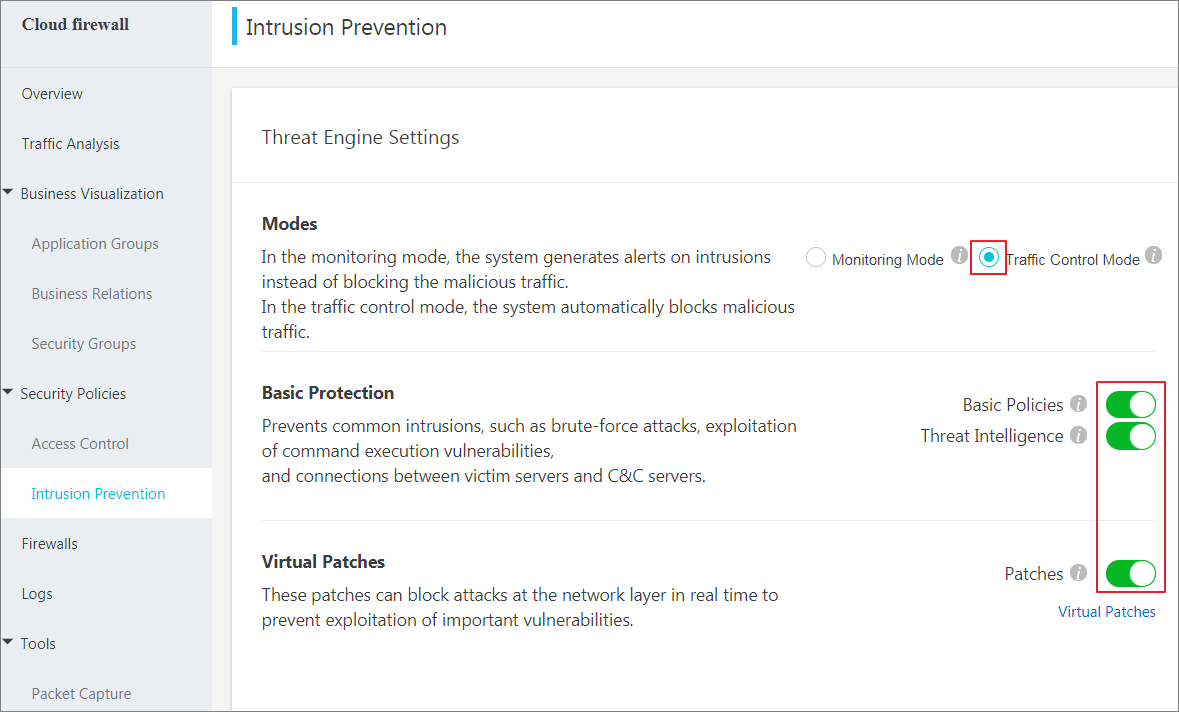Open Packet Capture under Tools
Image resolution: width=1179 pixels, height=712 pixels.
pos(81,693)
